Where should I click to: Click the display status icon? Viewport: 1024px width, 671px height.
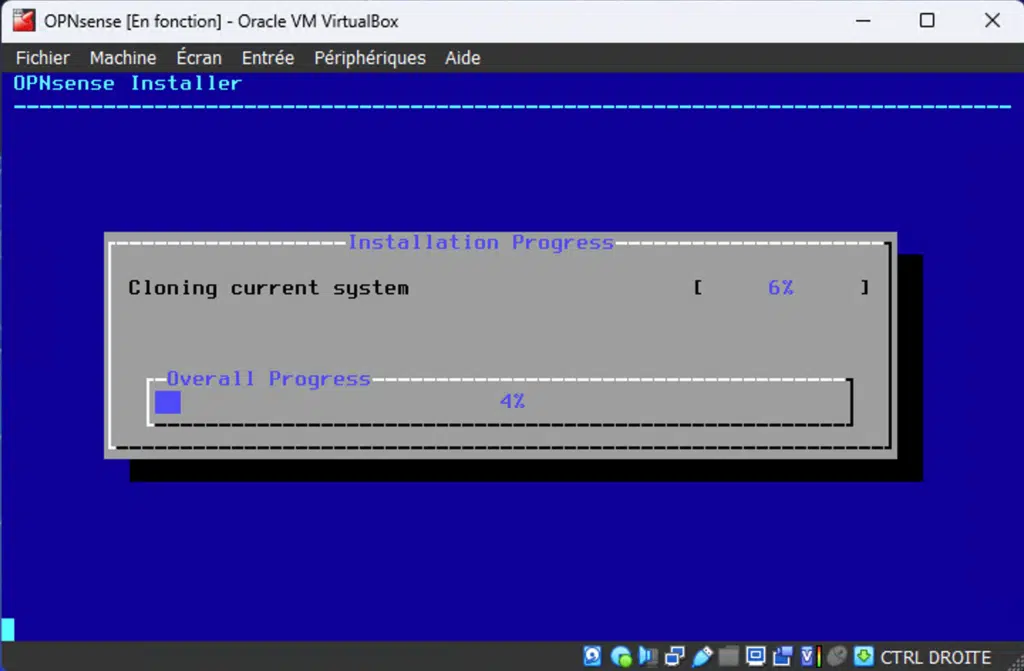pyautogui.click(x=755, y=656)
